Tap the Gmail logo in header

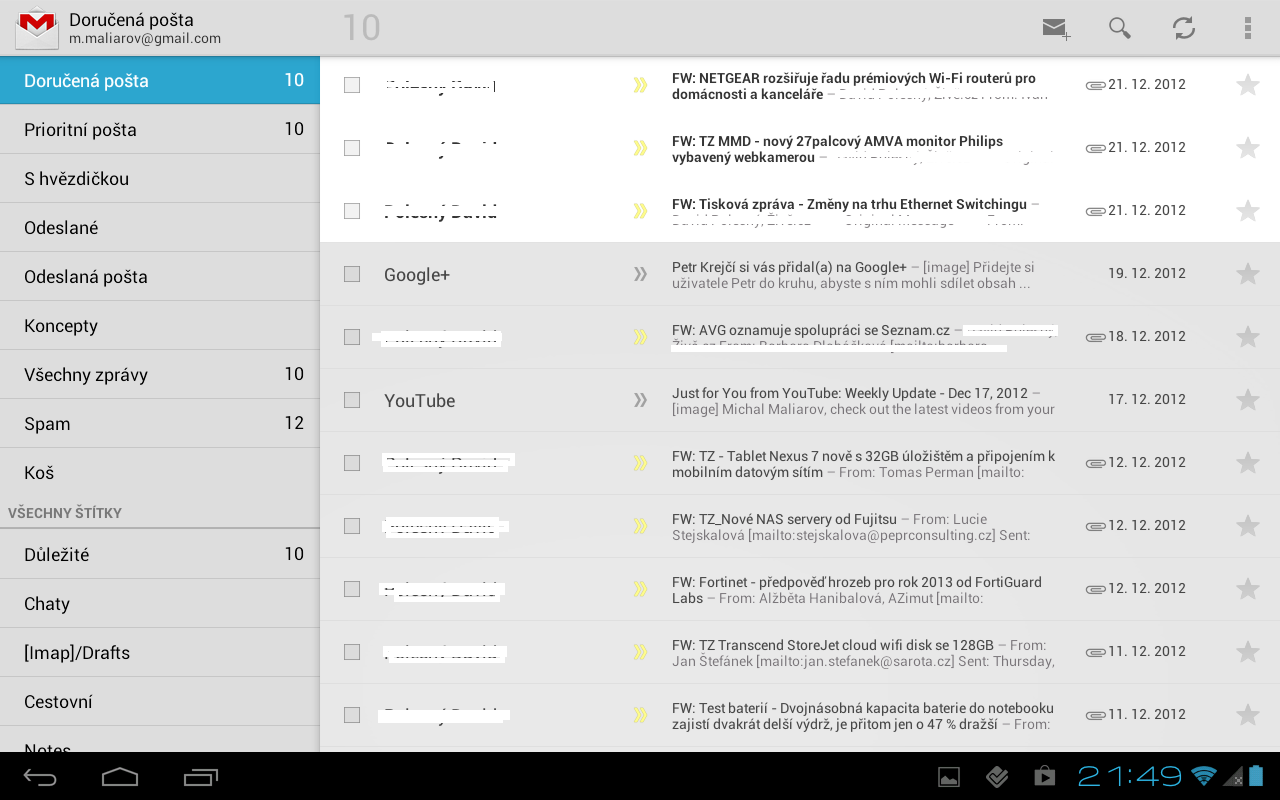click(37, 28)
